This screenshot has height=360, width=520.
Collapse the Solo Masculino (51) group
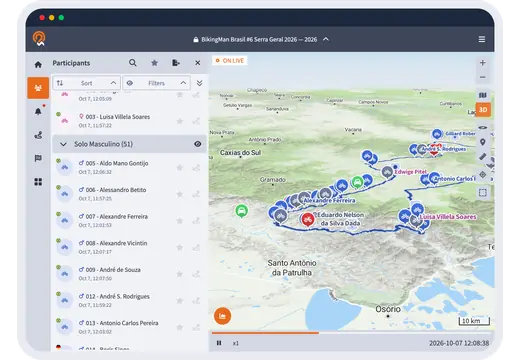(63, 144)
